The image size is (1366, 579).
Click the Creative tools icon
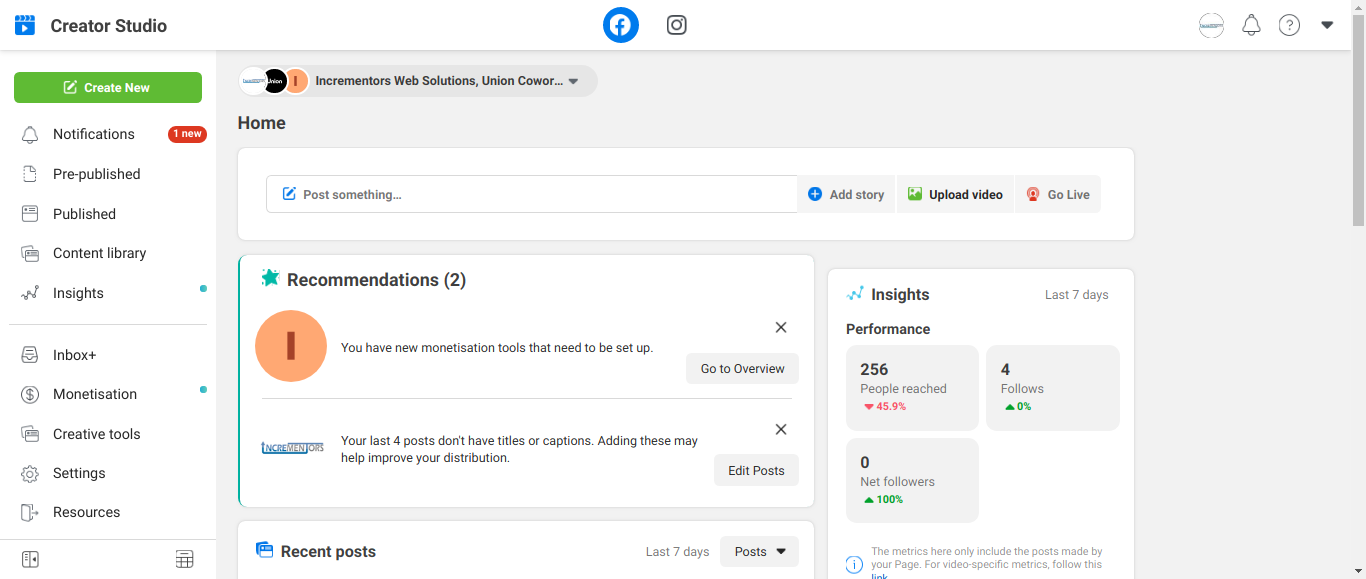(x=30, y=434)
